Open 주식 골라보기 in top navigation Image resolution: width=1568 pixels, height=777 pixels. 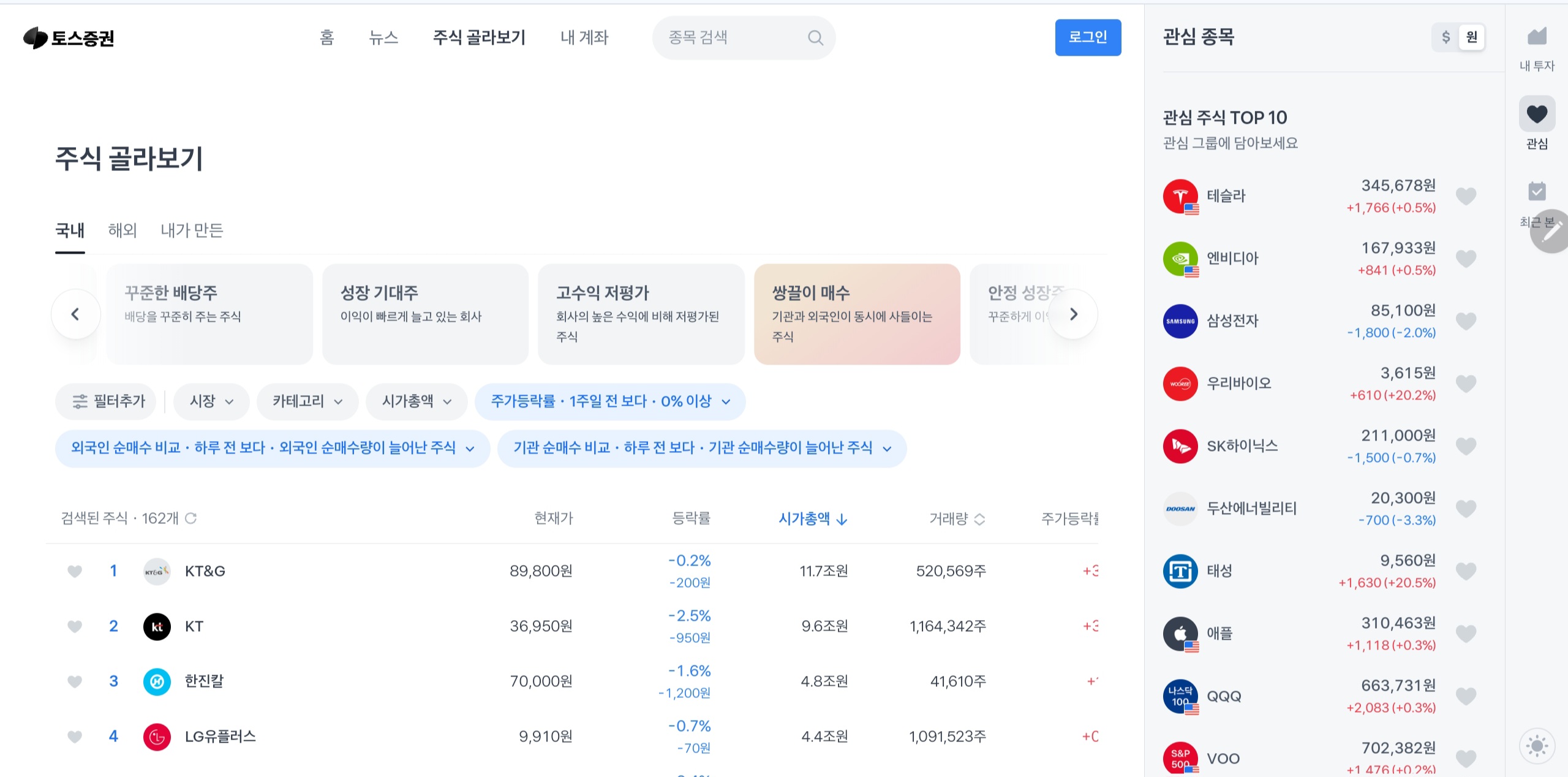(479, 38)
